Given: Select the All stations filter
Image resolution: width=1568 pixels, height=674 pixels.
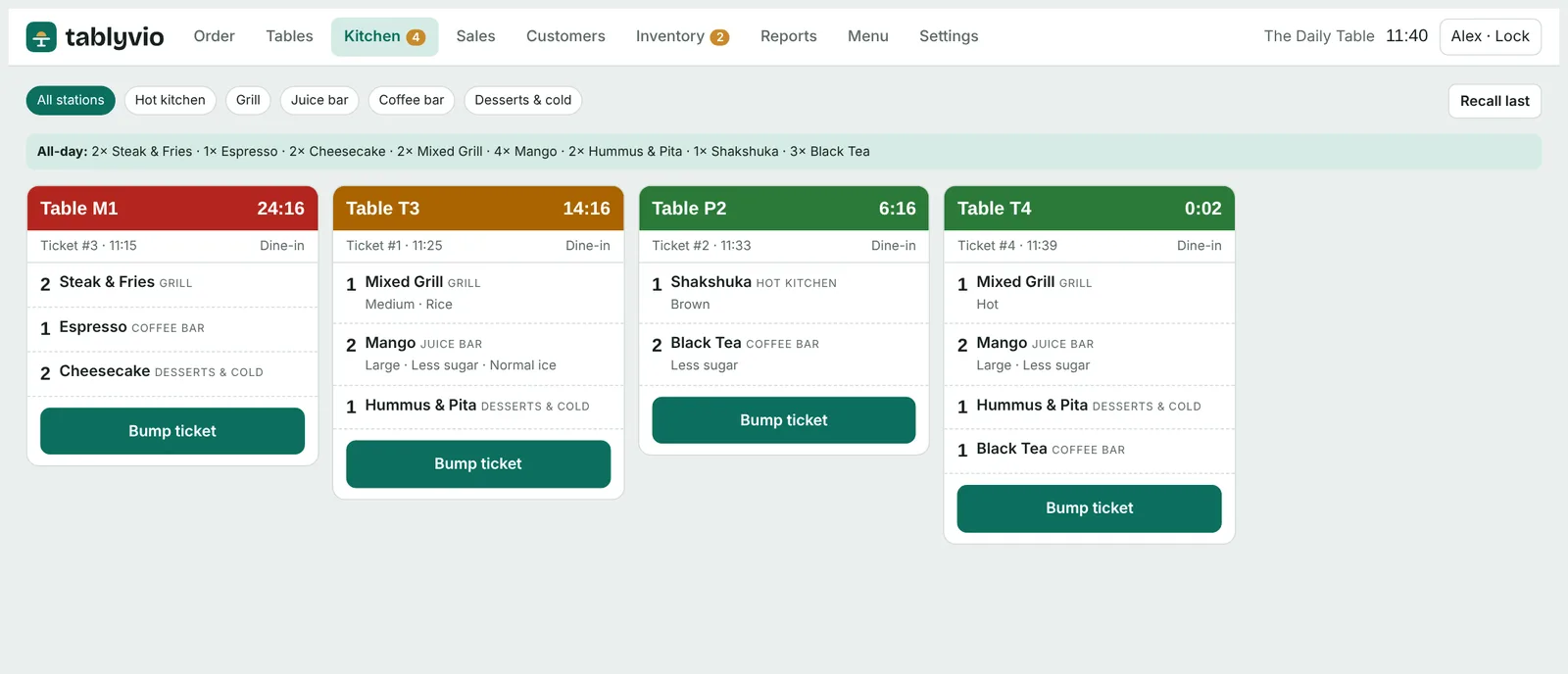Looking at the screenshot, I should tap(71, 100).
